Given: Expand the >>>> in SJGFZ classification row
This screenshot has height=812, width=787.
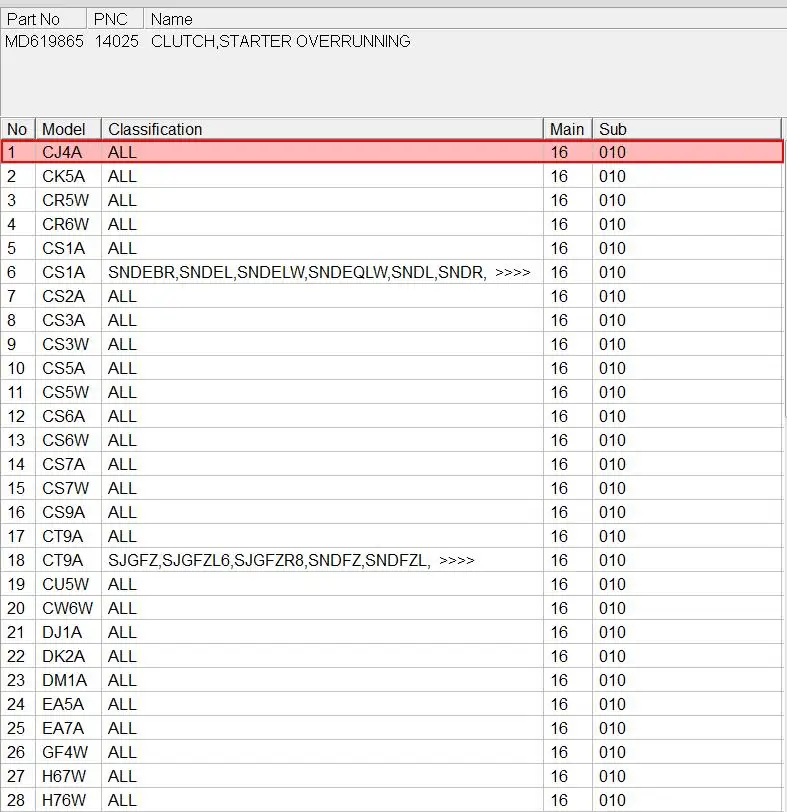Looking at the screenshot, I should [457, 560].
